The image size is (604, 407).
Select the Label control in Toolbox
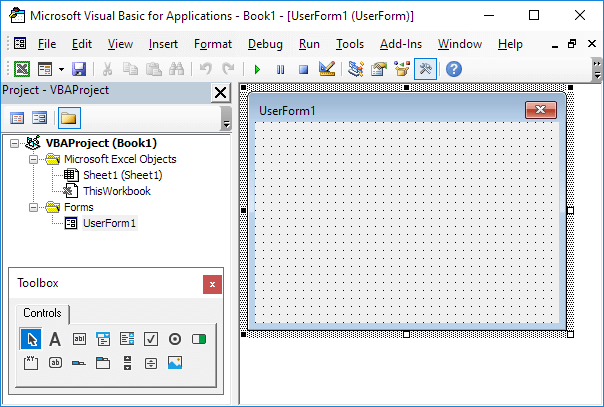pyautogui.click(x=55, y=339)
